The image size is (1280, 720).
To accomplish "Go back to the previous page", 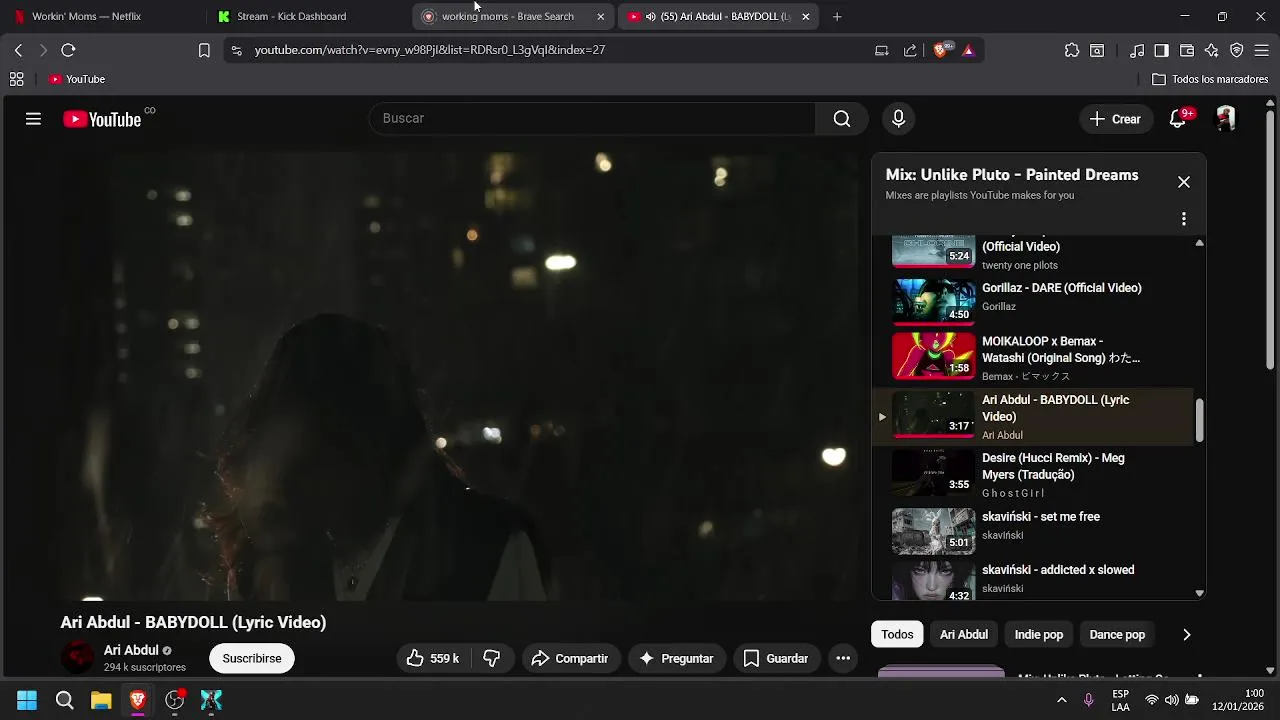I will [x=18, y=50].
